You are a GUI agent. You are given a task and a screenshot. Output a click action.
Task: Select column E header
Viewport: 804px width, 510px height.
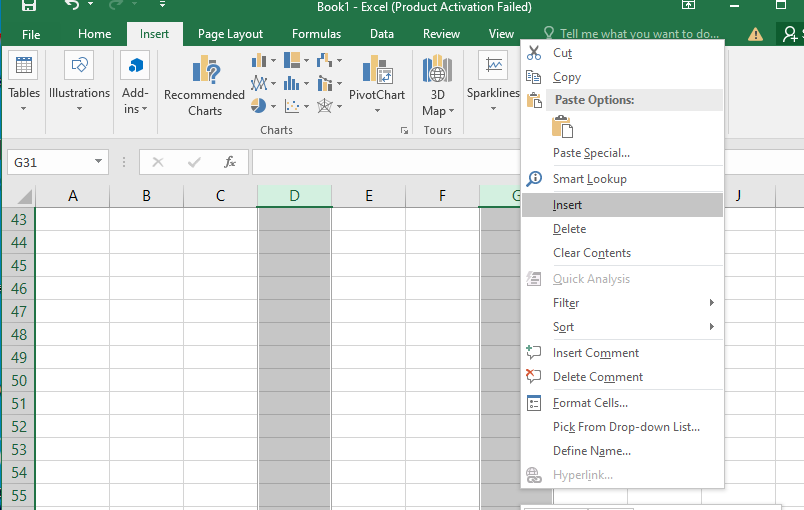coord(368,196)
